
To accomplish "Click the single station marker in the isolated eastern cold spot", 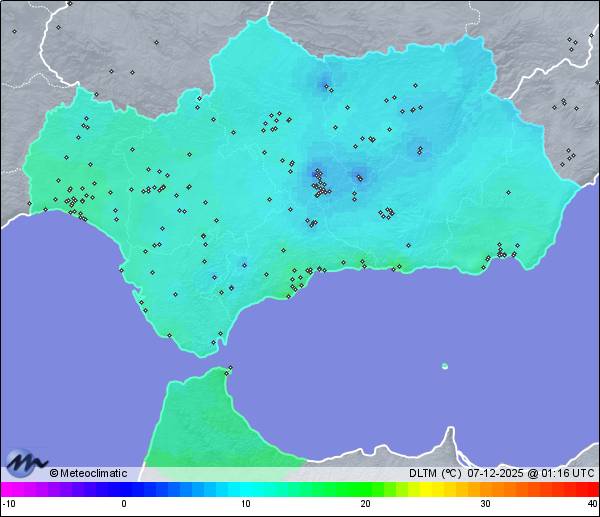I will point(419,150).
